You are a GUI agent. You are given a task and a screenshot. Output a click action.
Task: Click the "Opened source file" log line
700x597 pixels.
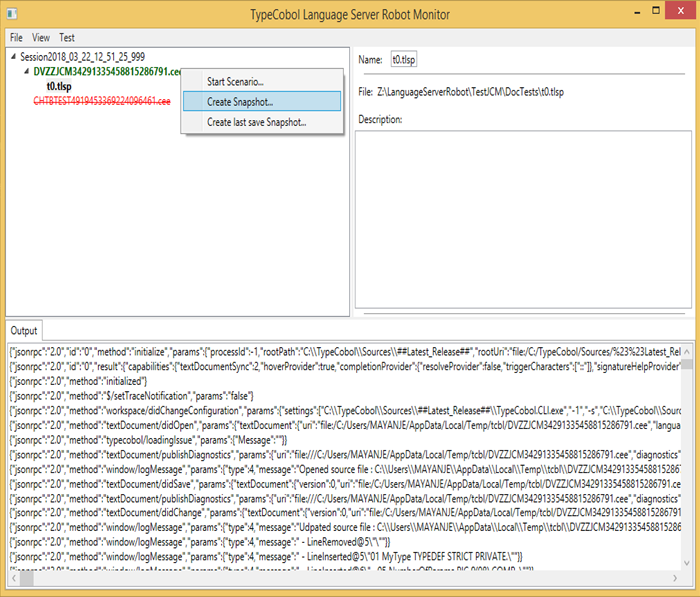345,469
